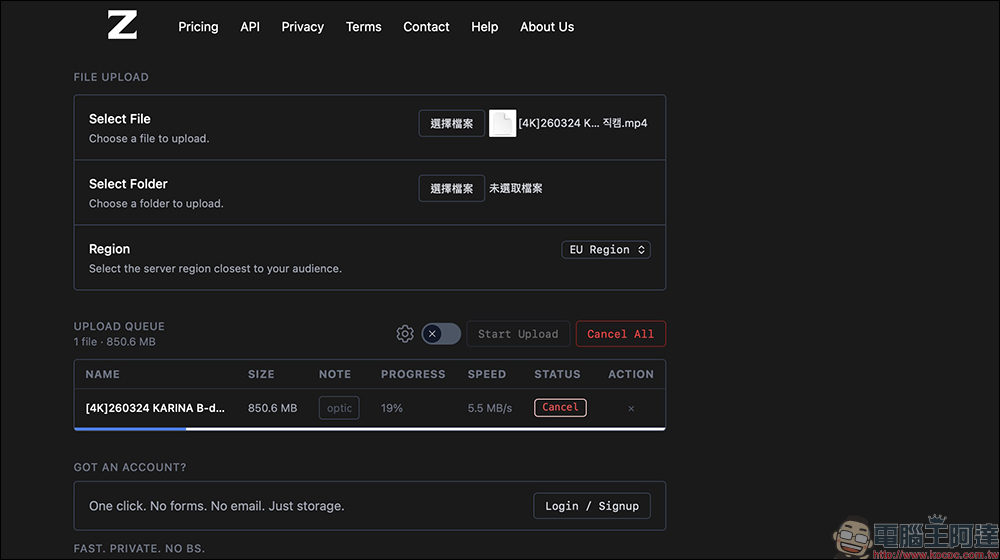Click Start Upload button
This screenshot has width=1000, height=560.
(x=518, y=334)
